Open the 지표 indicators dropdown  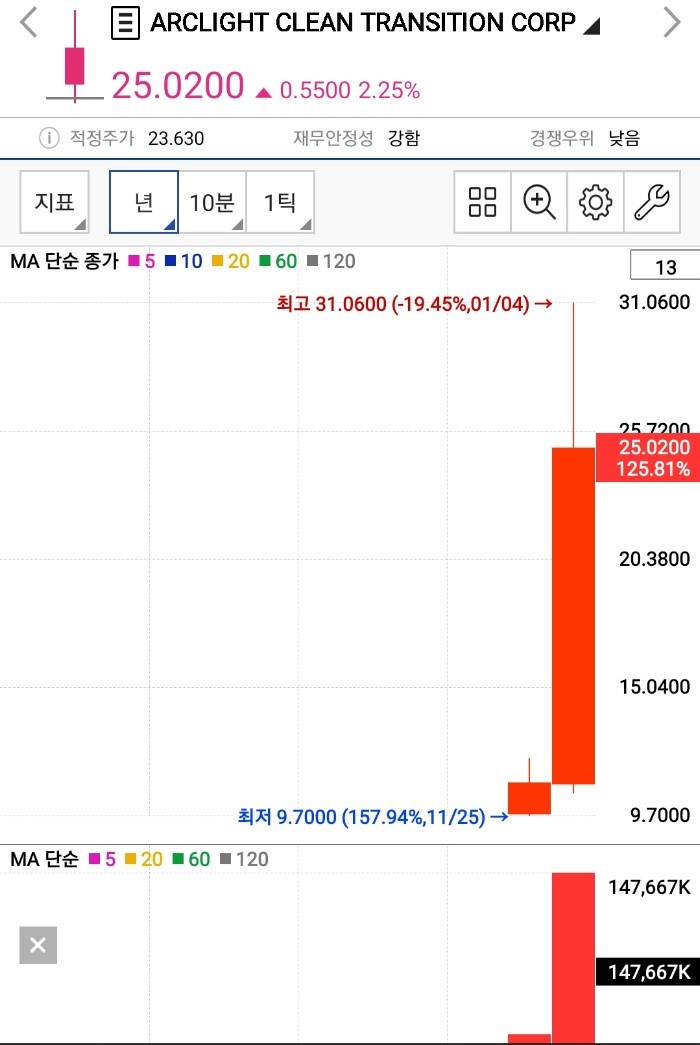pos(55,202)
